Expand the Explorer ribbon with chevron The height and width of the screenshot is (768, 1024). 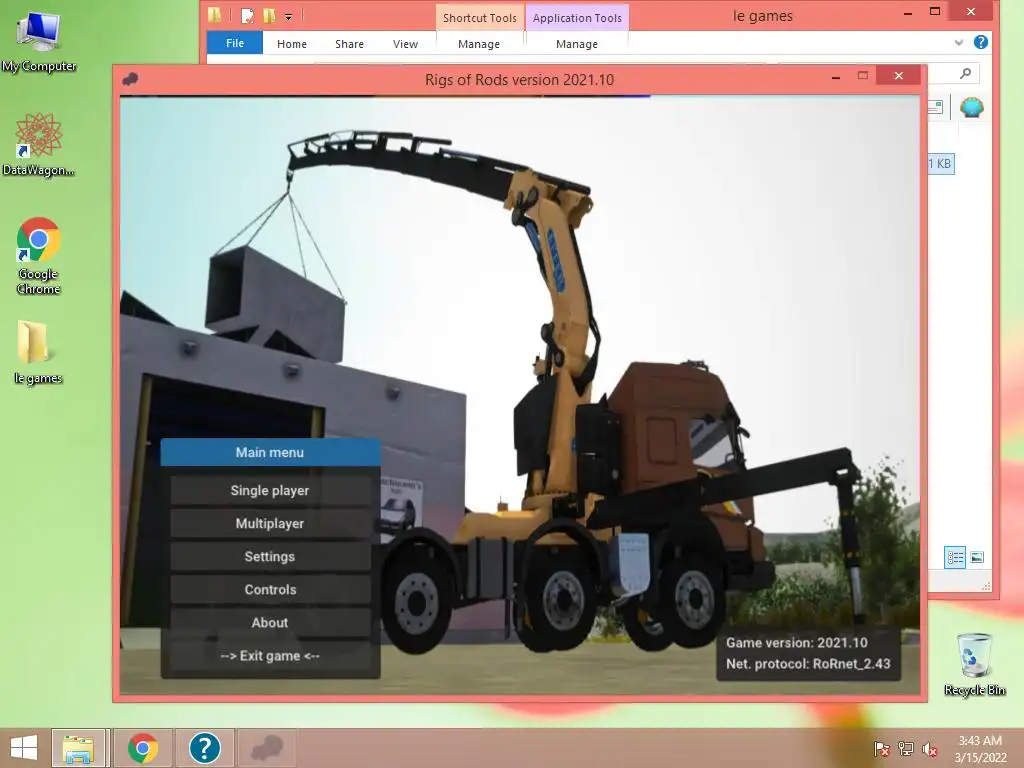(x=958, y=42)
